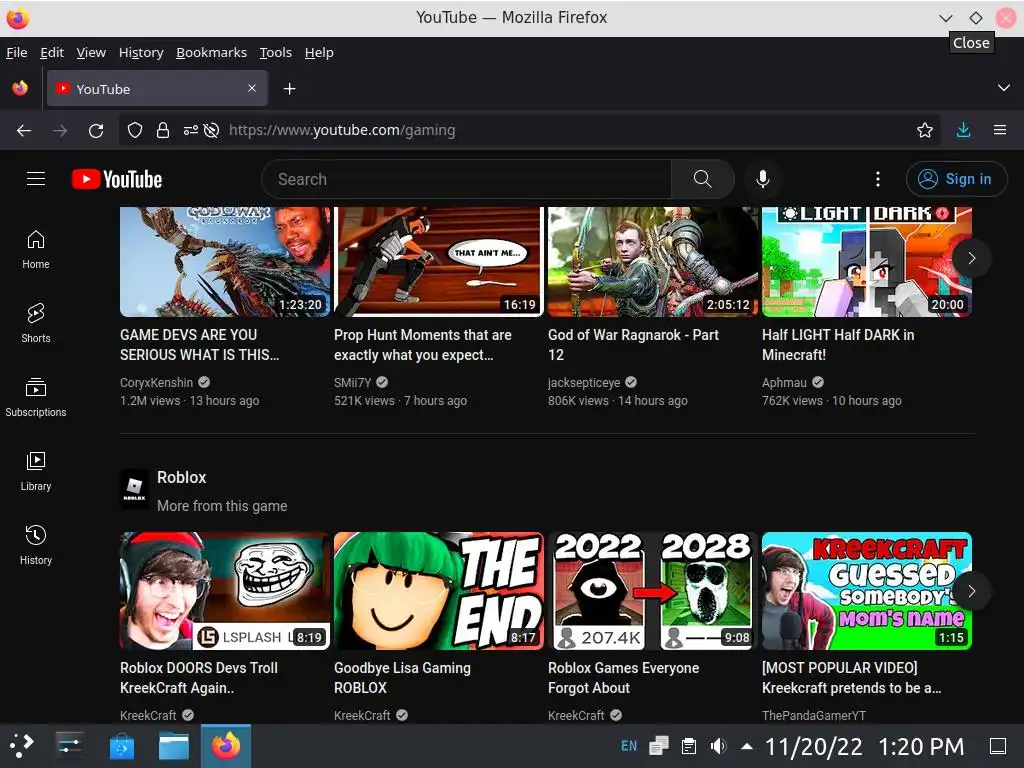Reload the page with refresh icon
Viewport: 1024px width, 768px height.
point(96,131)
